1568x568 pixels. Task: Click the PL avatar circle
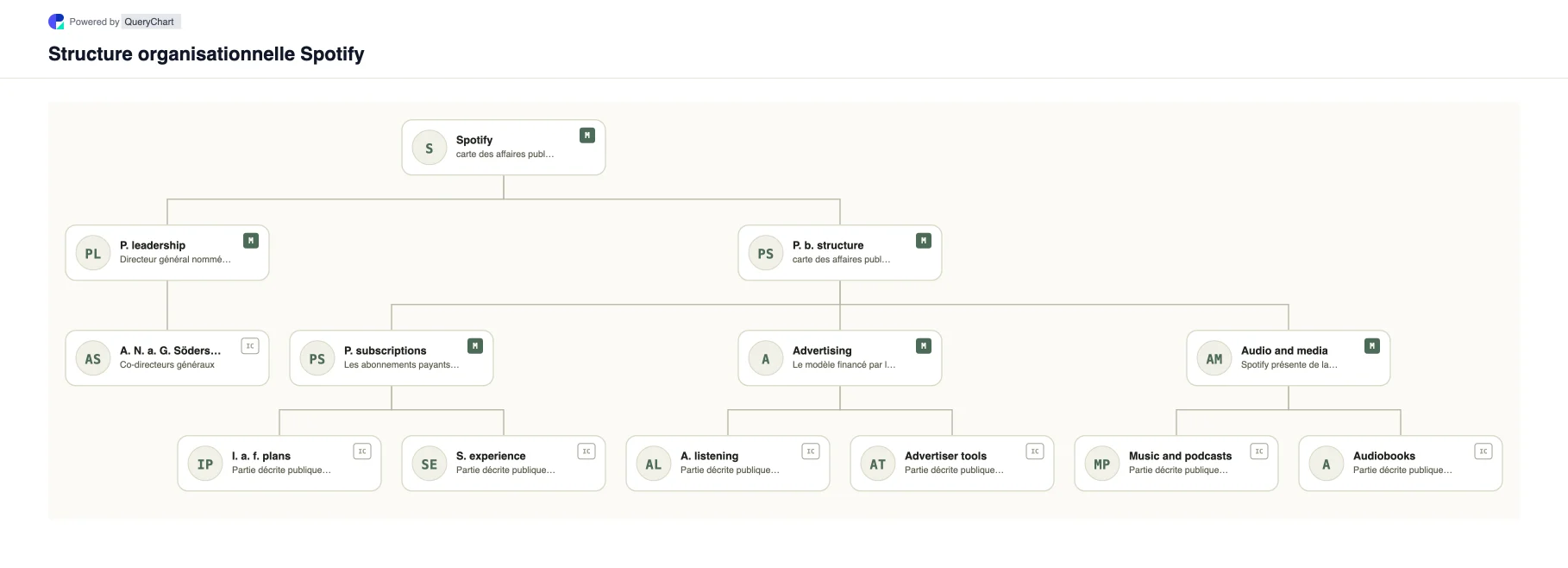93,253
